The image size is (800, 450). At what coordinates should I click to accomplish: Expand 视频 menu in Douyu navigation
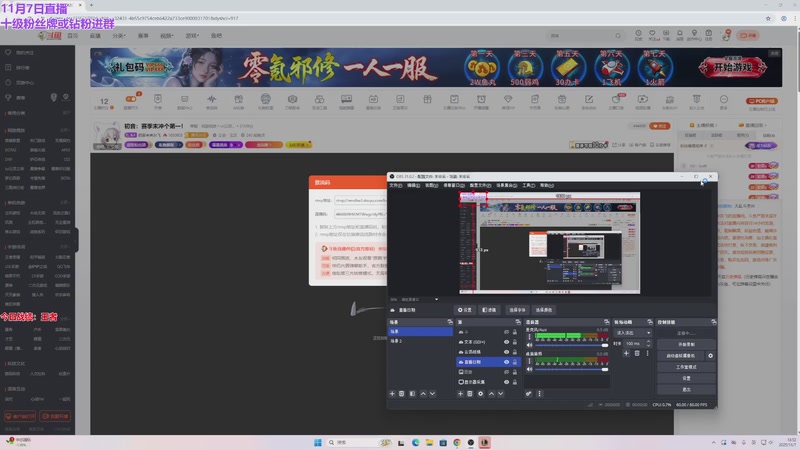coord(166,36)
